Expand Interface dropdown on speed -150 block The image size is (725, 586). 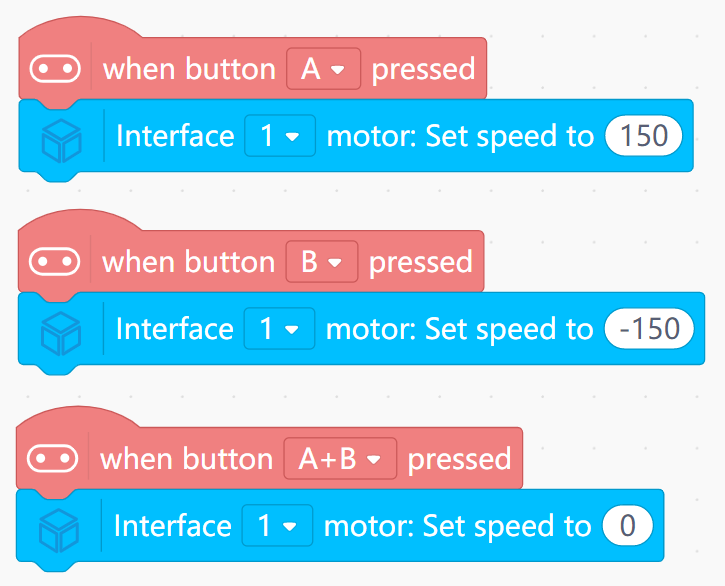click(x=279, y=329)
